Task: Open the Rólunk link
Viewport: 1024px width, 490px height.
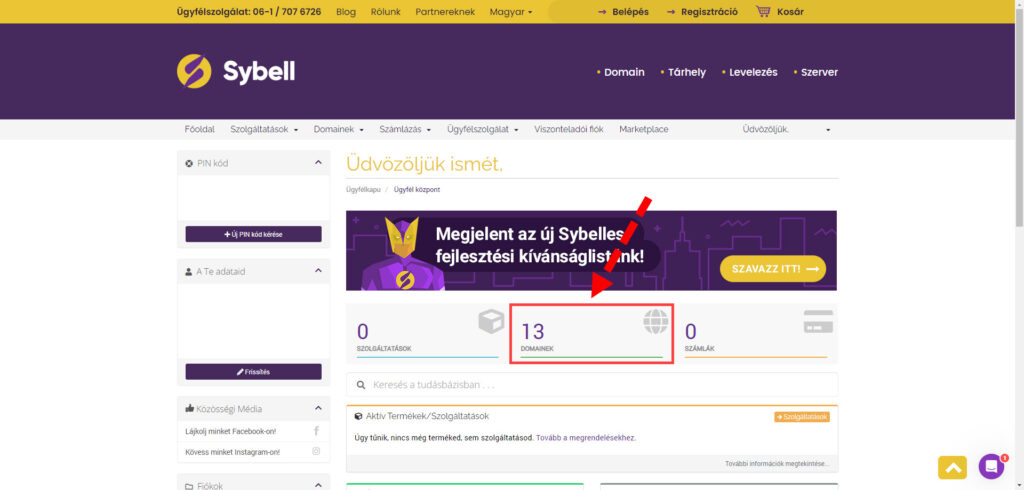Action: pos(386,12)
